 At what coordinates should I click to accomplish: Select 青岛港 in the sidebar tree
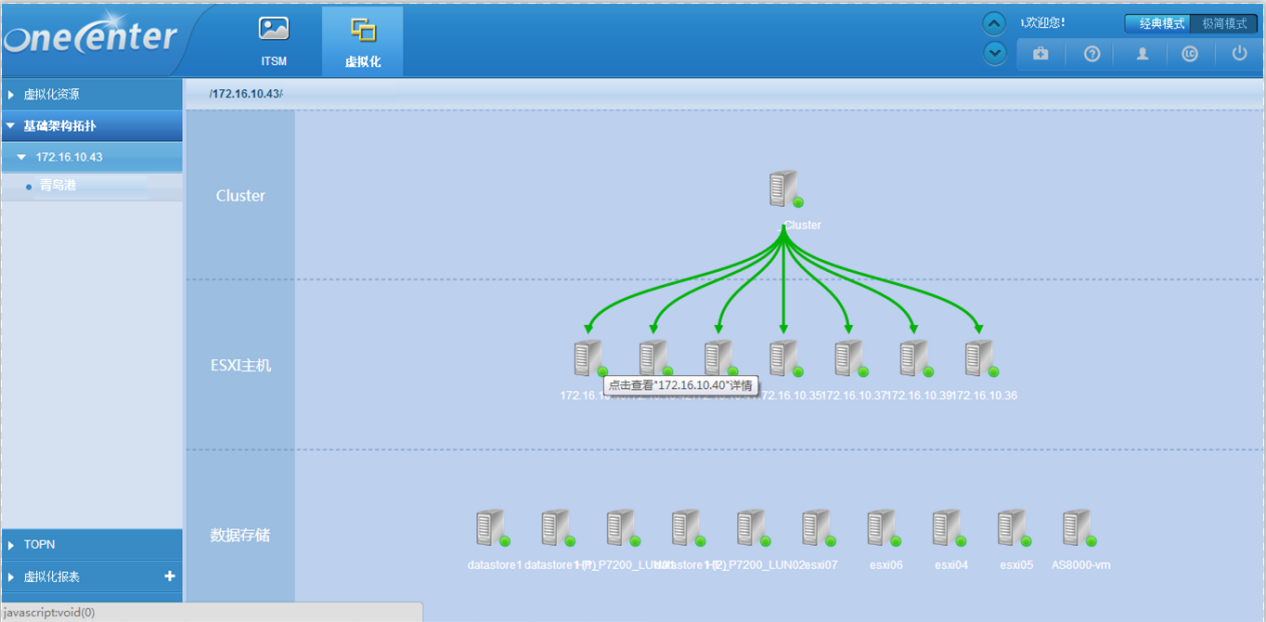coord(58,185)
